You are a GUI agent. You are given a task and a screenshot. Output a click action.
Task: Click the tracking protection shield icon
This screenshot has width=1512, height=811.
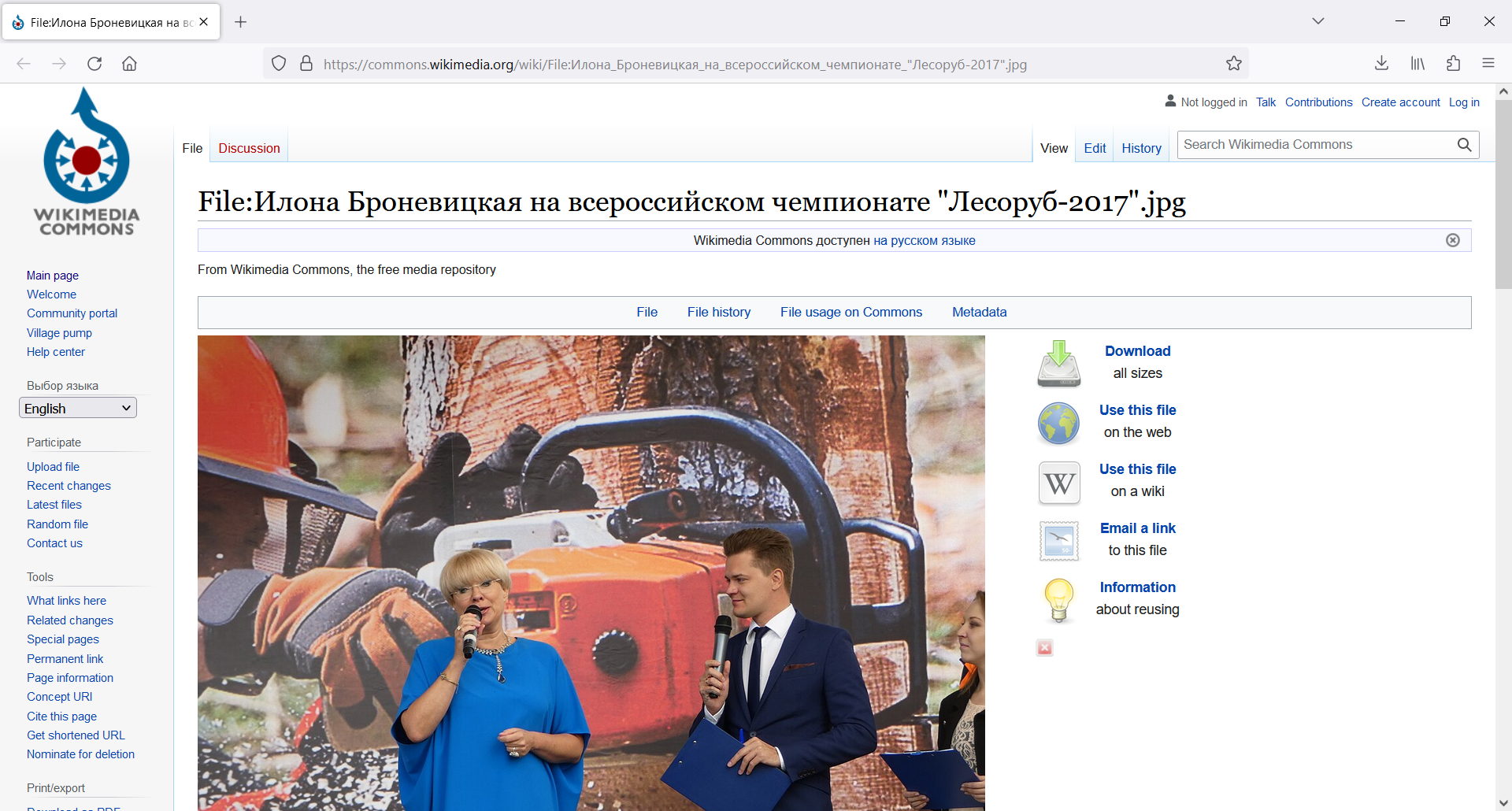click(x=279, y=63)
